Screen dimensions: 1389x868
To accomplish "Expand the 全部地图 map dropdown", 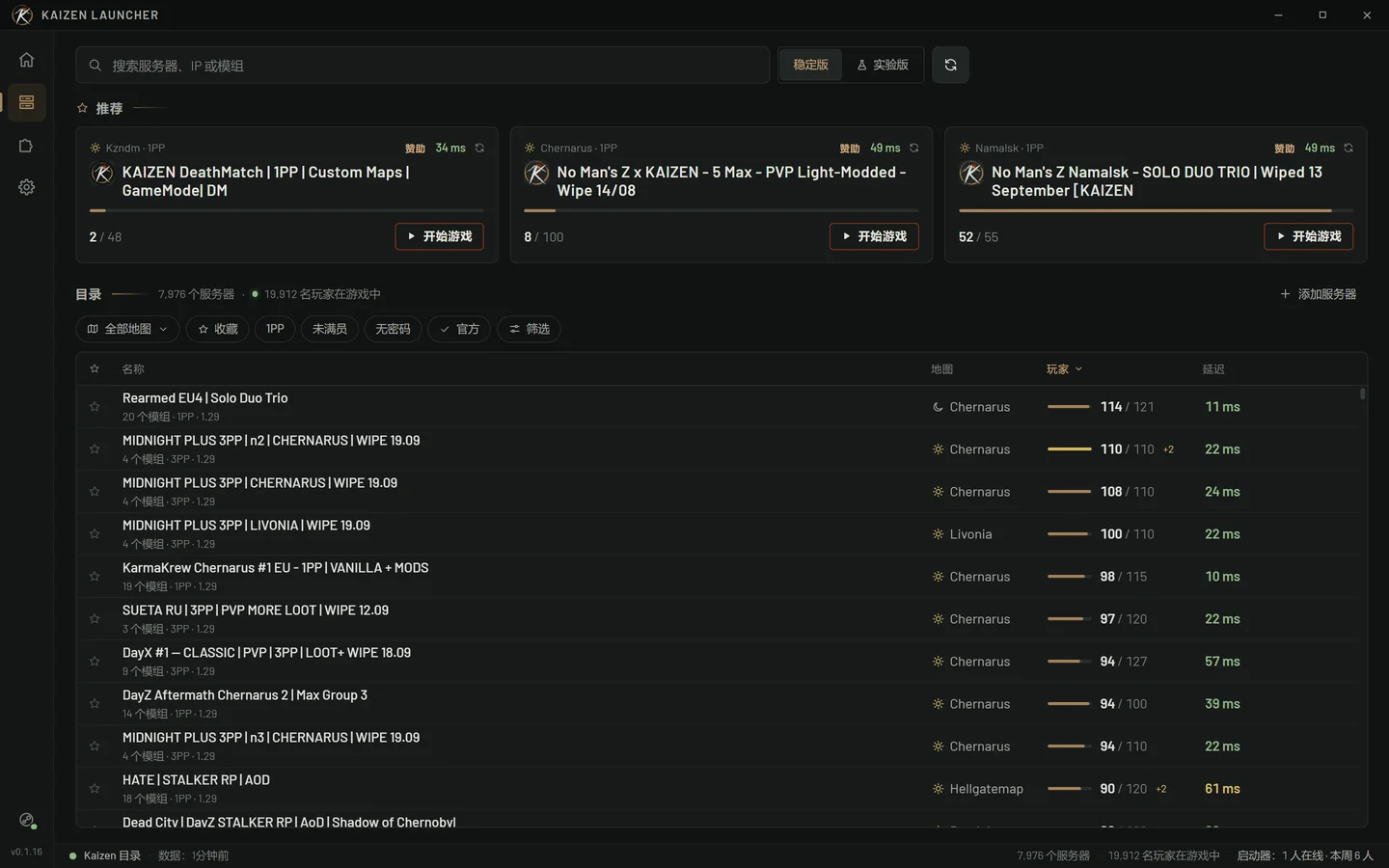I will (x=127, y=329).
